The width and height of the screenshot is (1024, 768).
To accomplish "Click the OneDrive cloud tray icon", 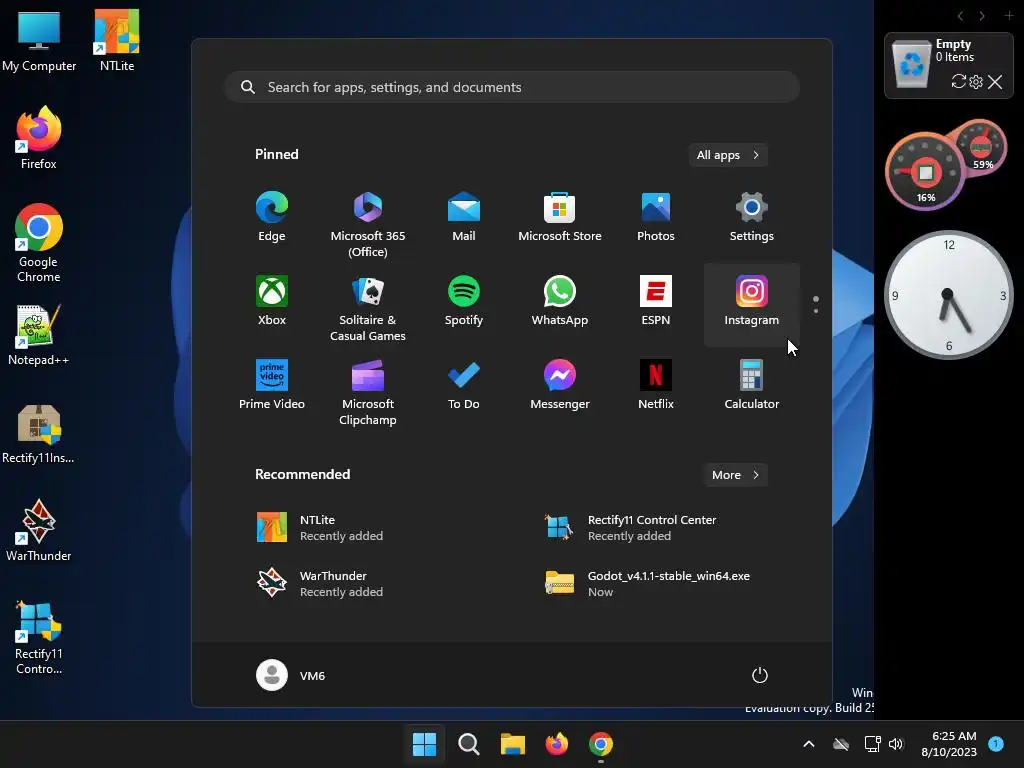I will 841,744.
